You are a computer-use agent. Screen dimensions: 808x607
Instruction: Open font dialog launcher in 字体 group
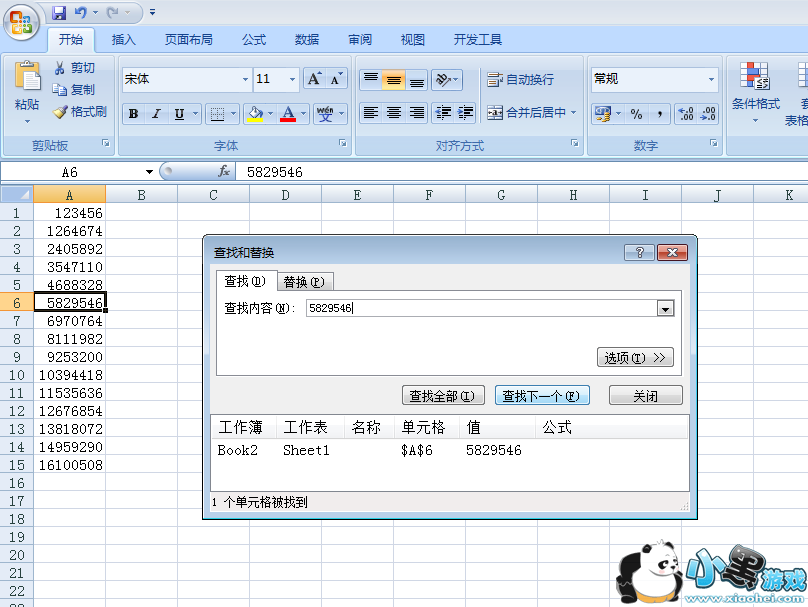(x=343, y=143)
